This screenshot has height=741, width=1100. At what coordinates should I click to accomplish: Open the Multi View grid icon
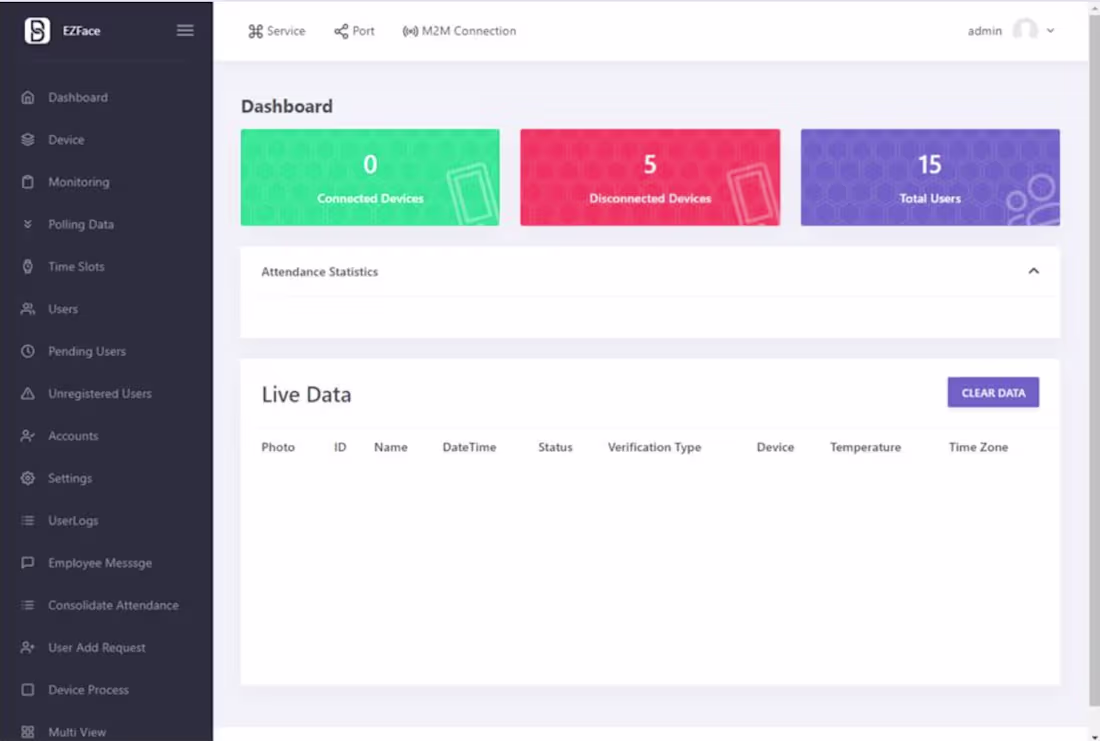(x=30, y=732)
